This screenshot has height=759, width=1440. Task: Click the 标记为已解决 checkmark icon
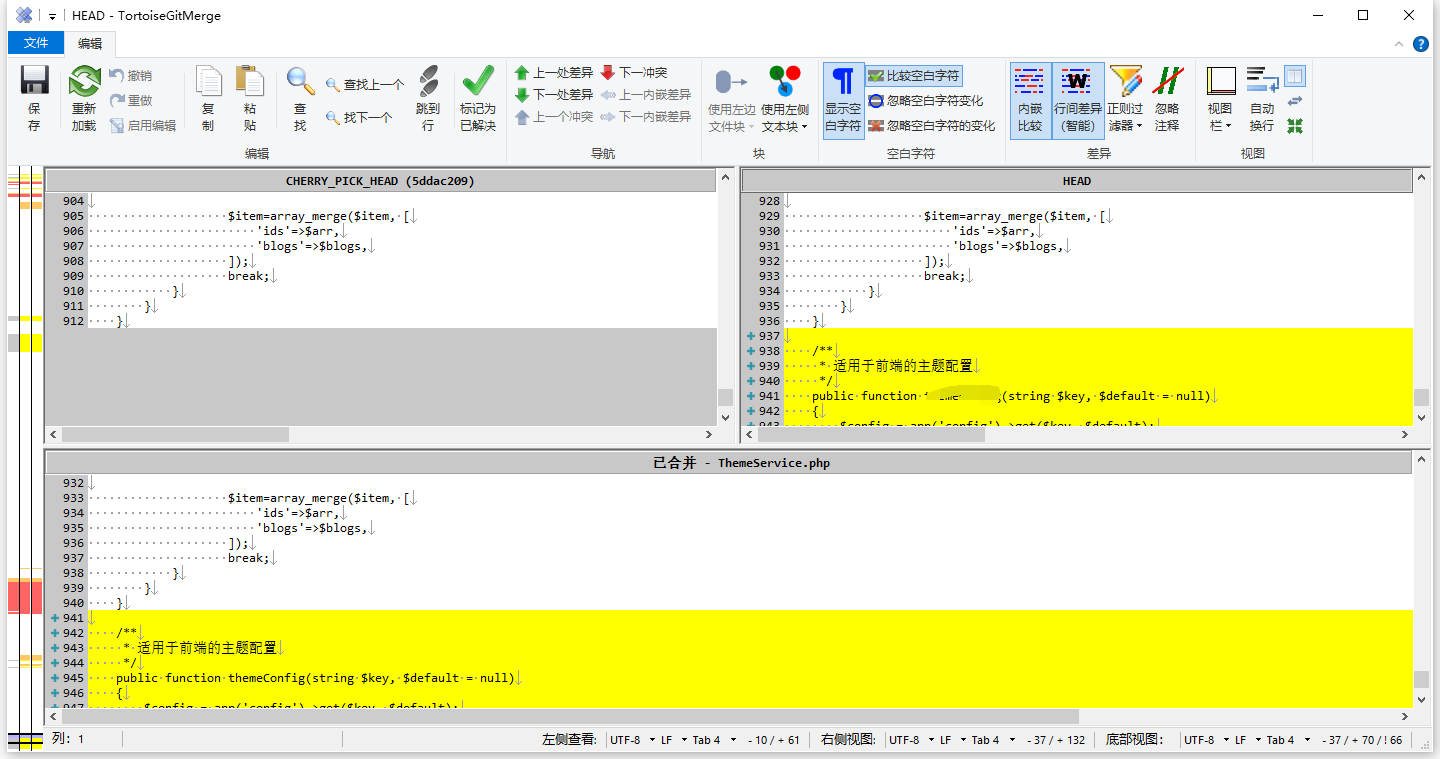click(477, 98)
